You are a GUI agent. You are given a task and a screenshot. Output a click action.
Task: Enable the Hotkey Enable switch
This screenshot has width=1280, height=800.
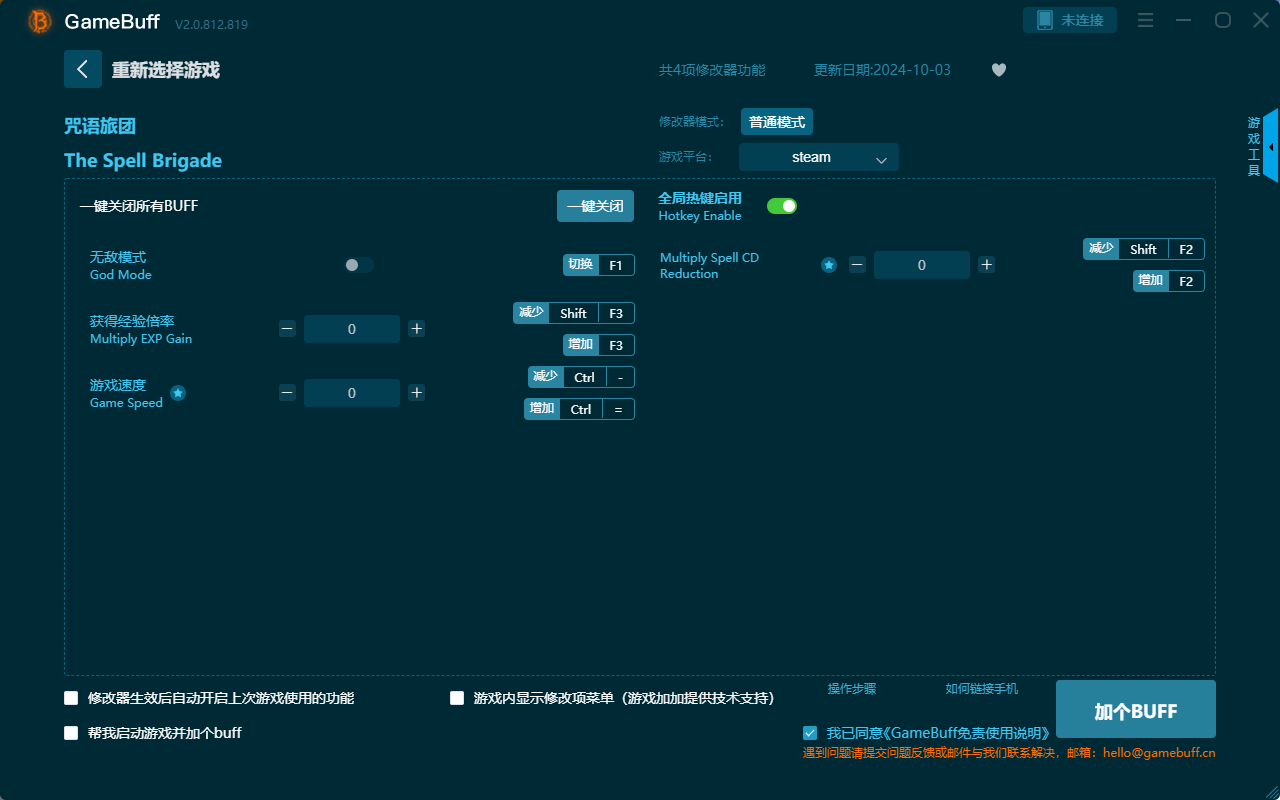(x=782, y=205)
